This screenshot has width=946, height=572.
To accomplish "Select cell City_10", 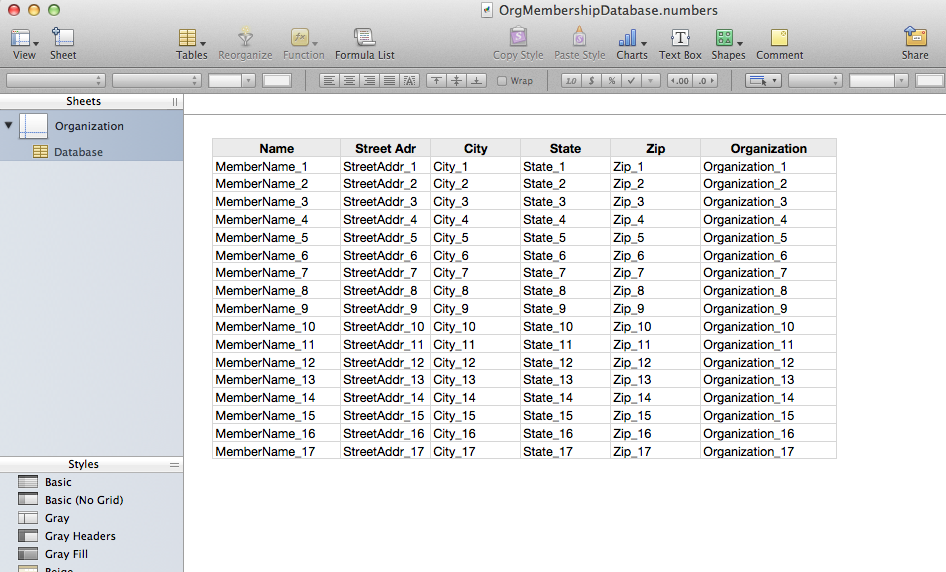I will point(475,326).
